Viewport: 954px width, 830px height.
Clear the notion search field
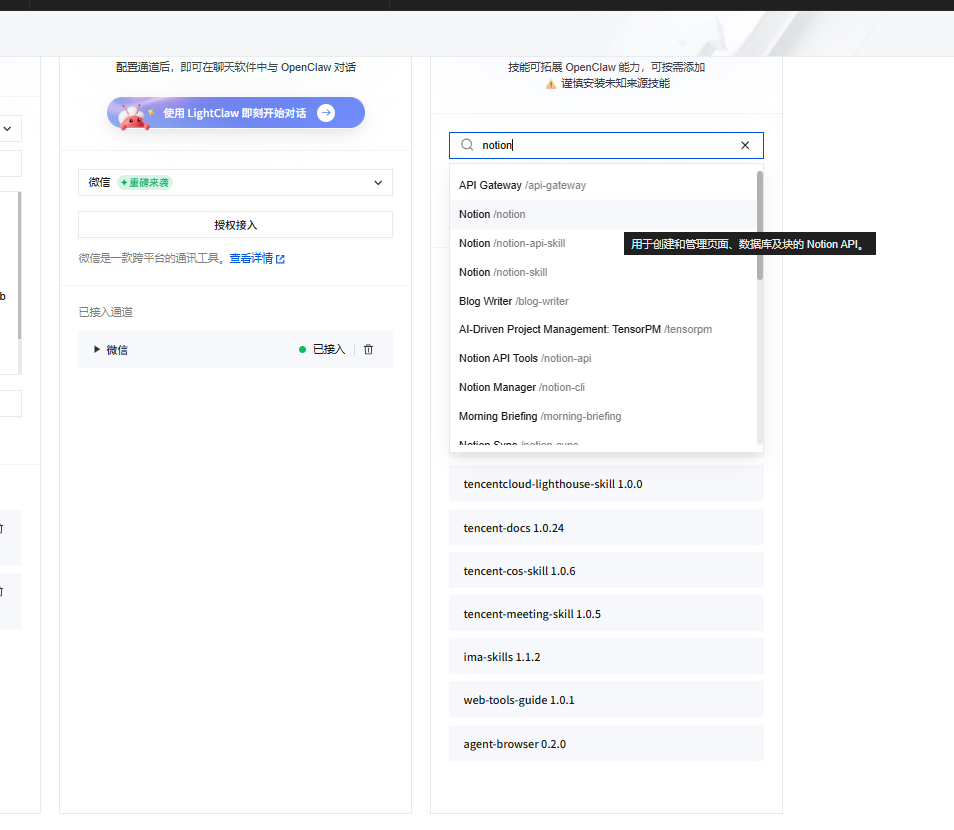[745, 145]
